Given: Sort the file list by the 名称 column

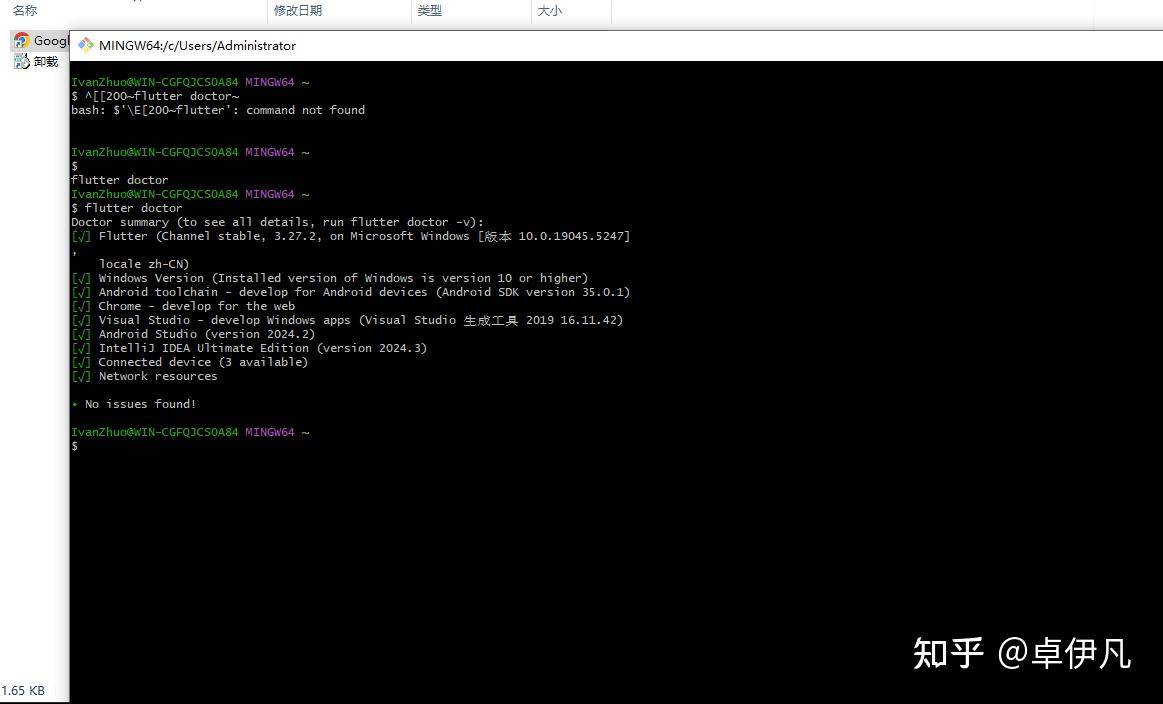Looking at the screenshot, I should pos(24,10).
